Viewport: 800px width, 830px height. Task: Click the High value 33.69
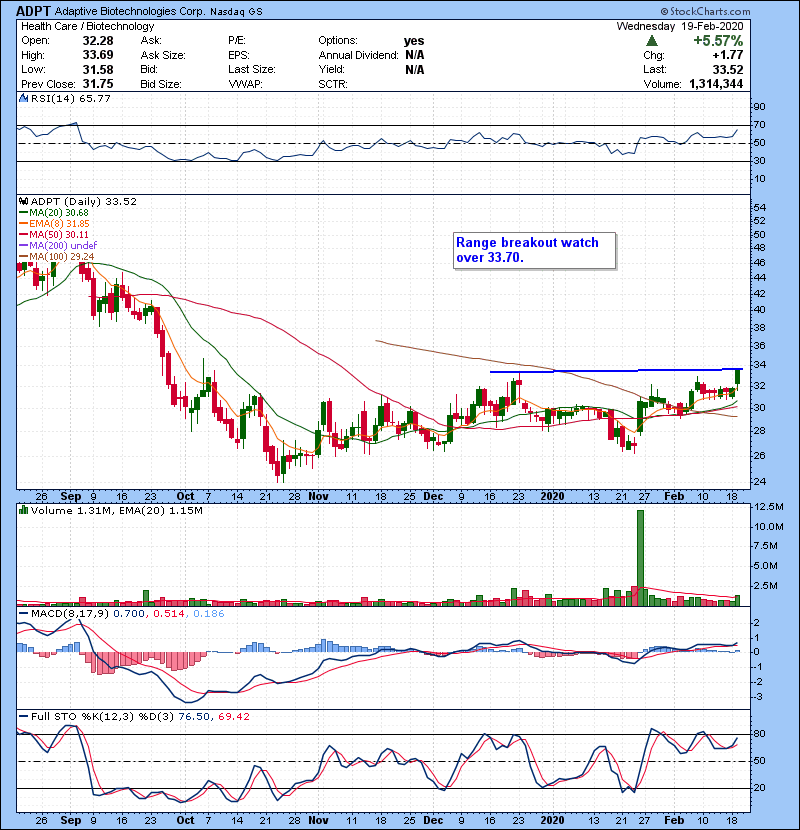click(x=98, y=55)
